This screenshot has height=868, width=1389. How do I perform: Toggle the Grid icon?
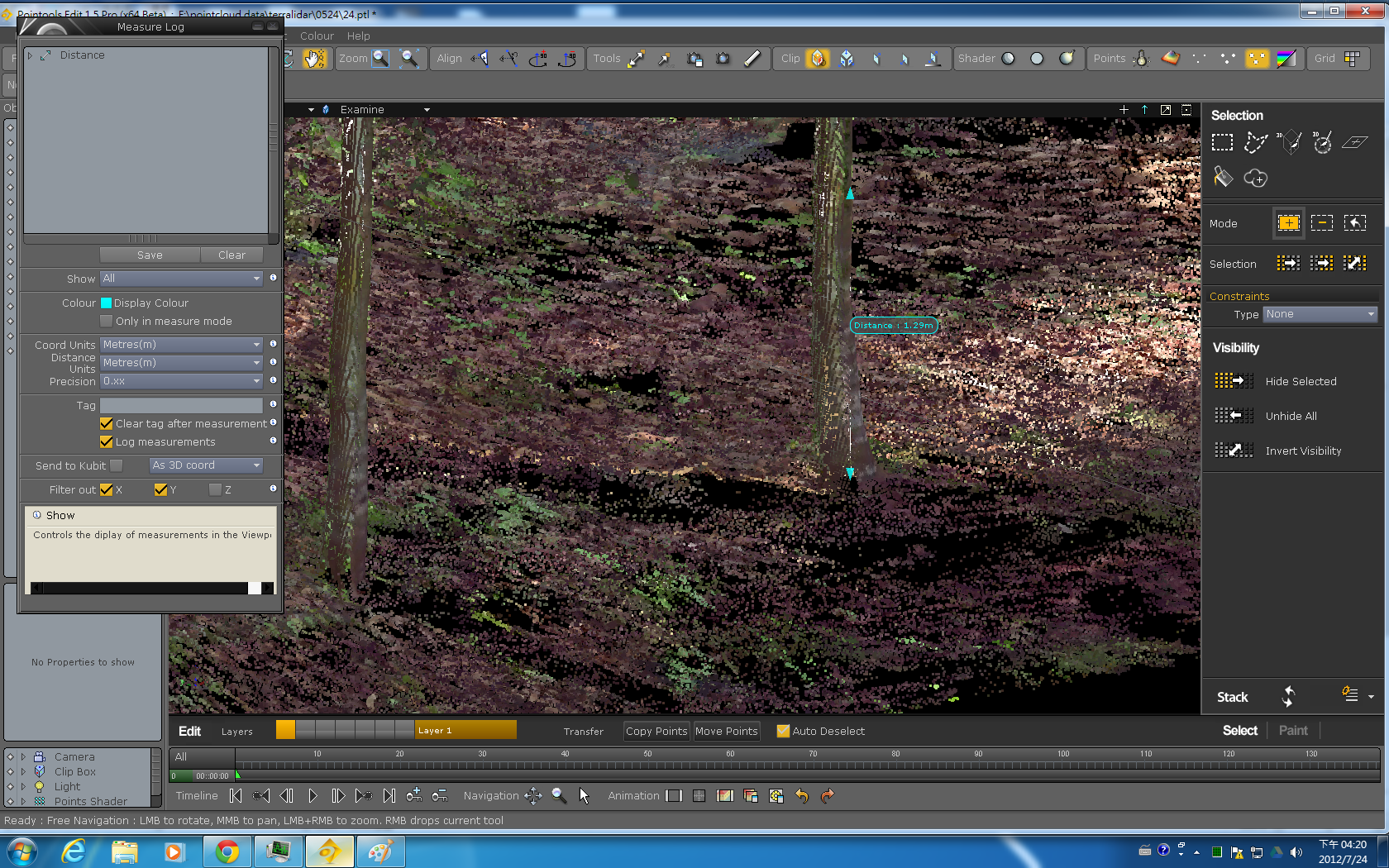[x=1353, y=59]
